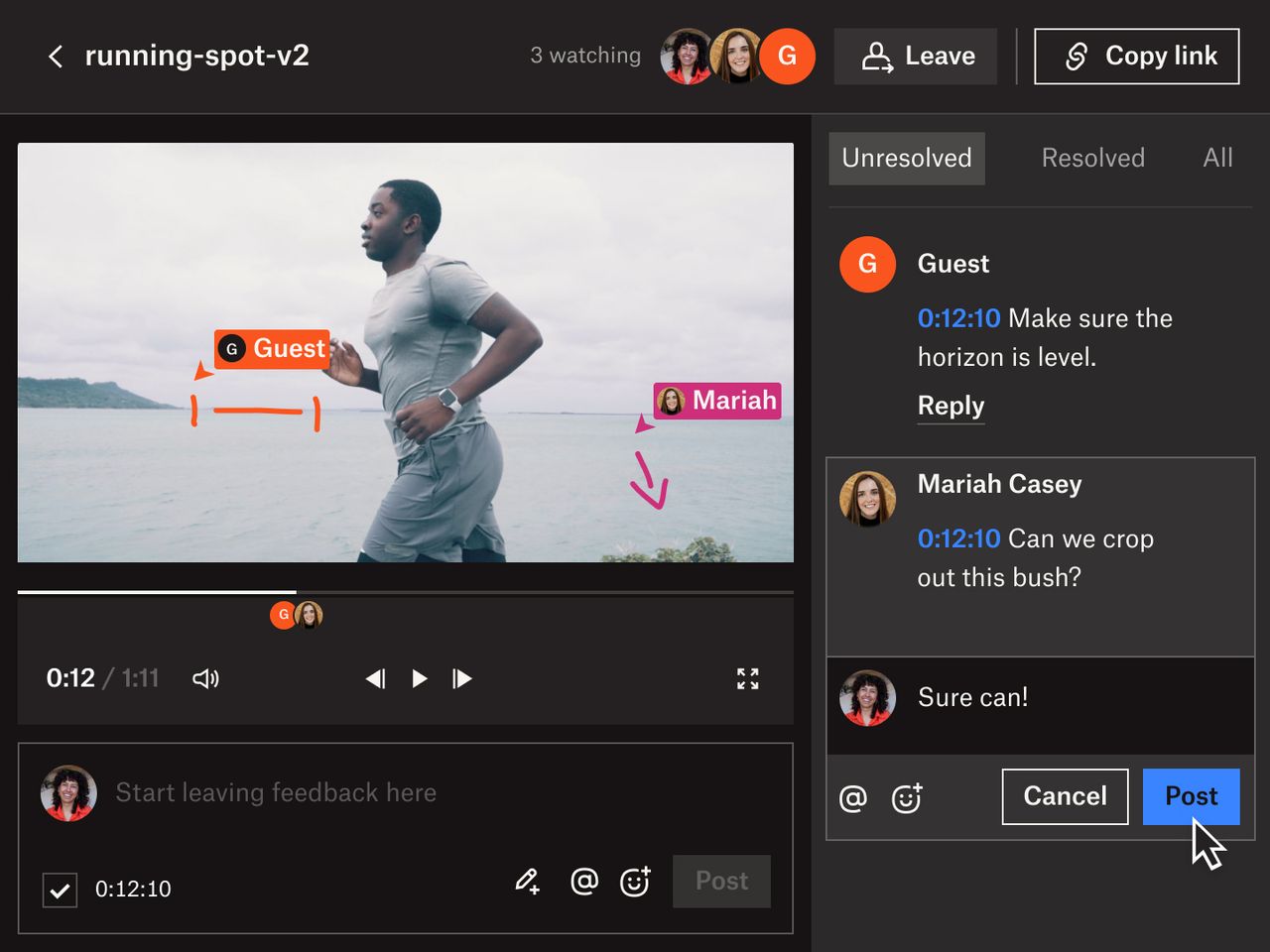Click the Guest avatar marker on the timeline
1270x952 pixels.
click(x=283, y=615)
